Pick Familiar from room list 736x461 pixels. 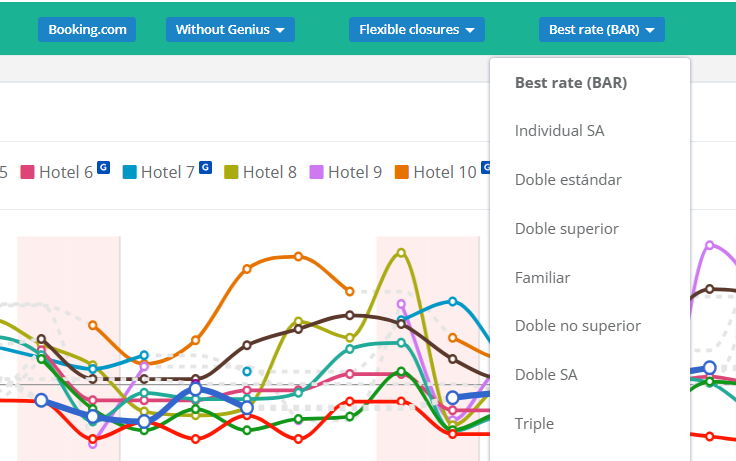click(x=542, y=277)
